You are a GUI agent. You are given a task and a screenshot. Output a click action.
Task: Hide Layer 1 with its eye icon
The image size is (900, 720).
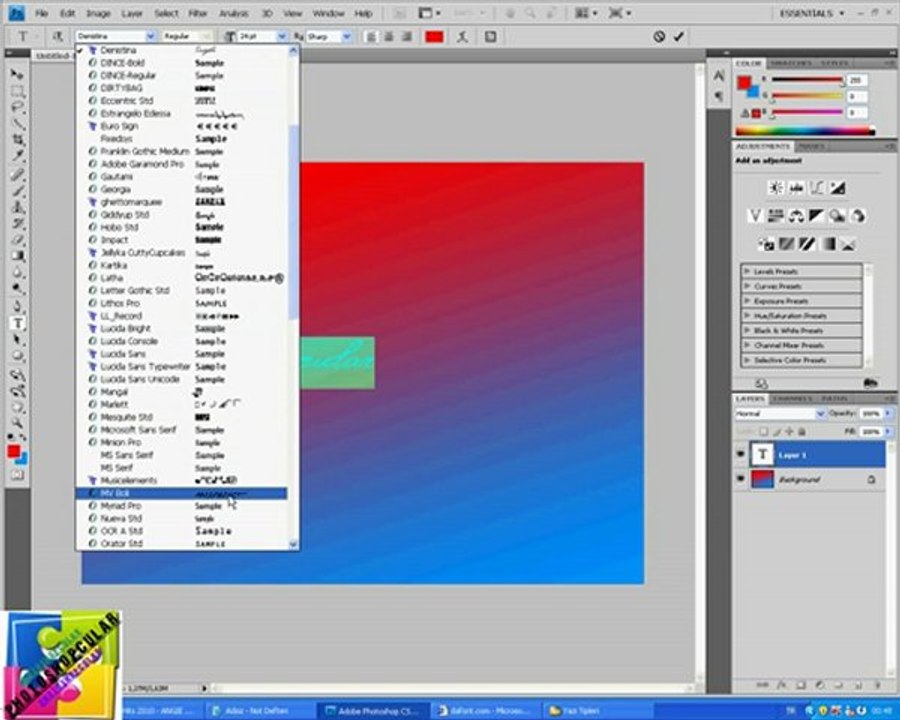point(740,454)
